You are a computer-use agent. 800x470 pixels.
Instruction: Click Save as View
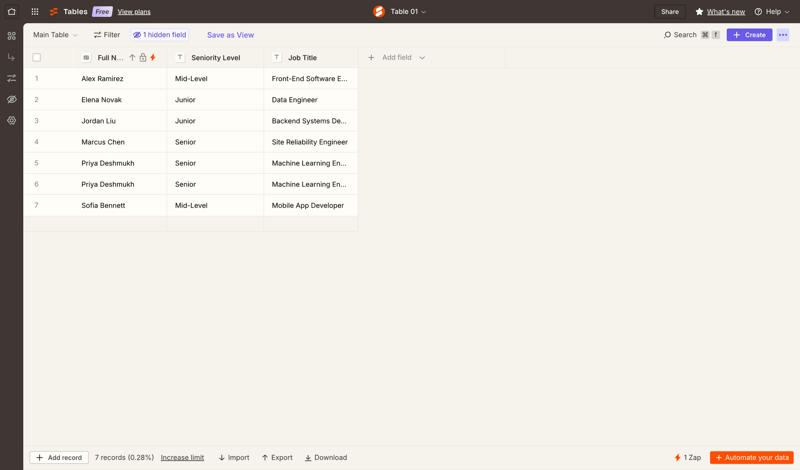(x=231, y=35)
